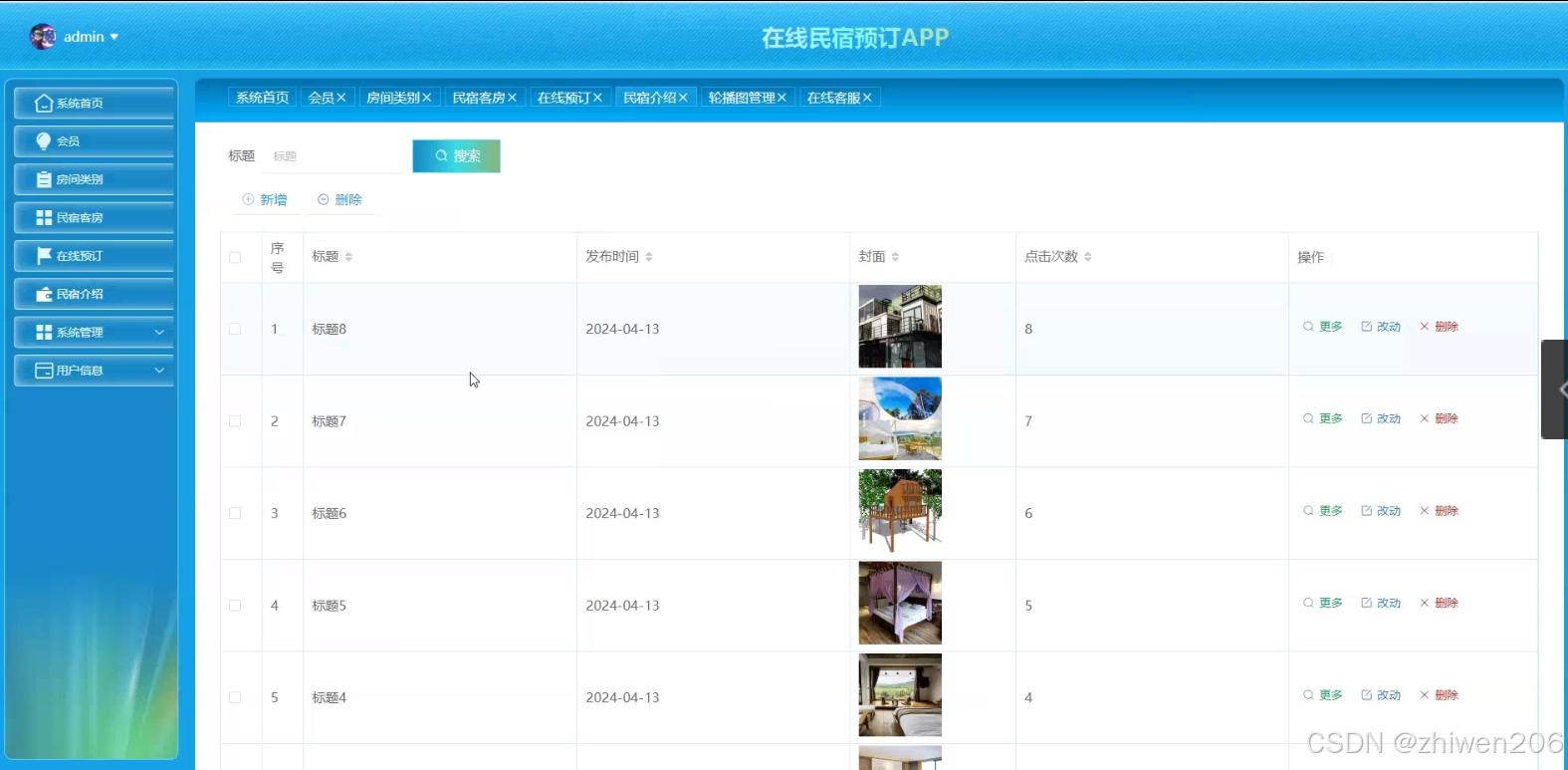
Task: Check the checkbox for row 标题4
Action: coord(235,697)
